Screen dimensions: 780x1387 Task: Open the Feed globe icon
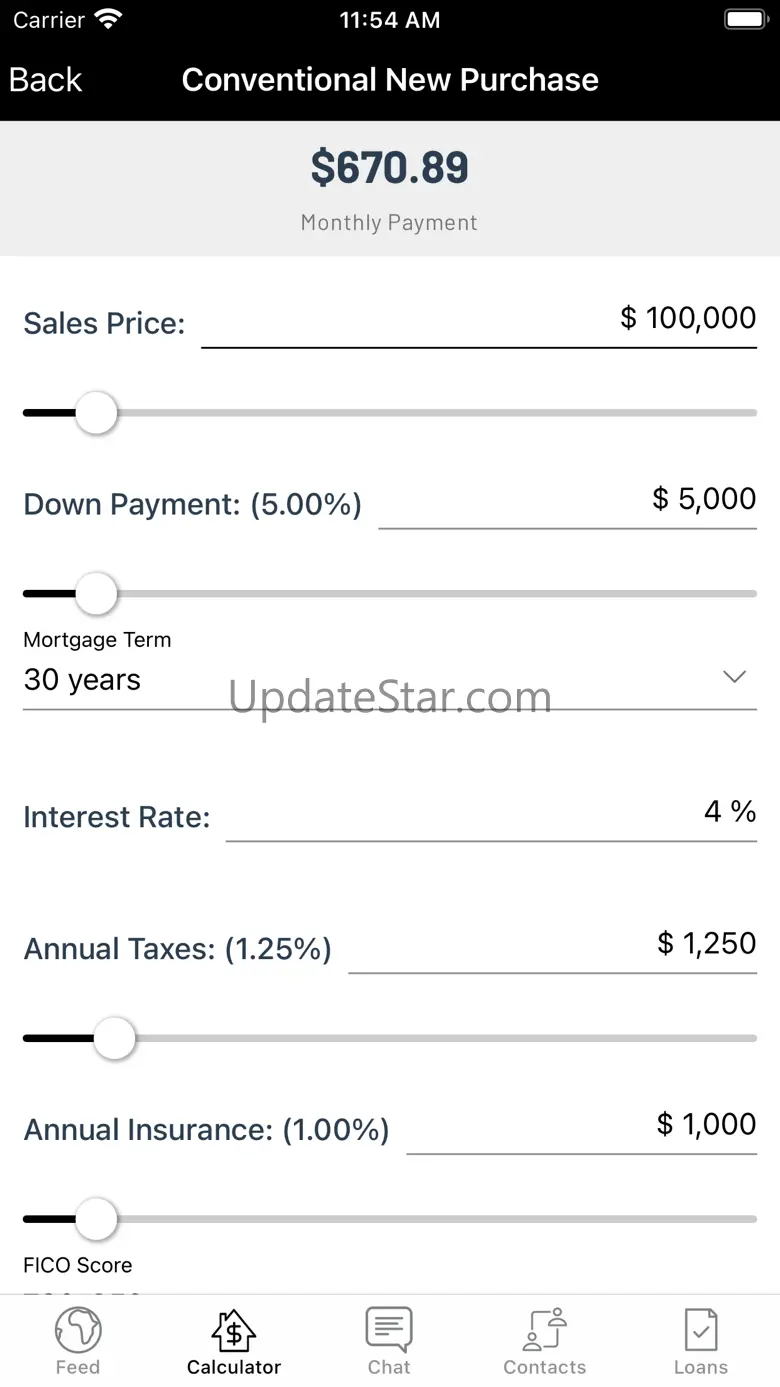[78, 1331]
